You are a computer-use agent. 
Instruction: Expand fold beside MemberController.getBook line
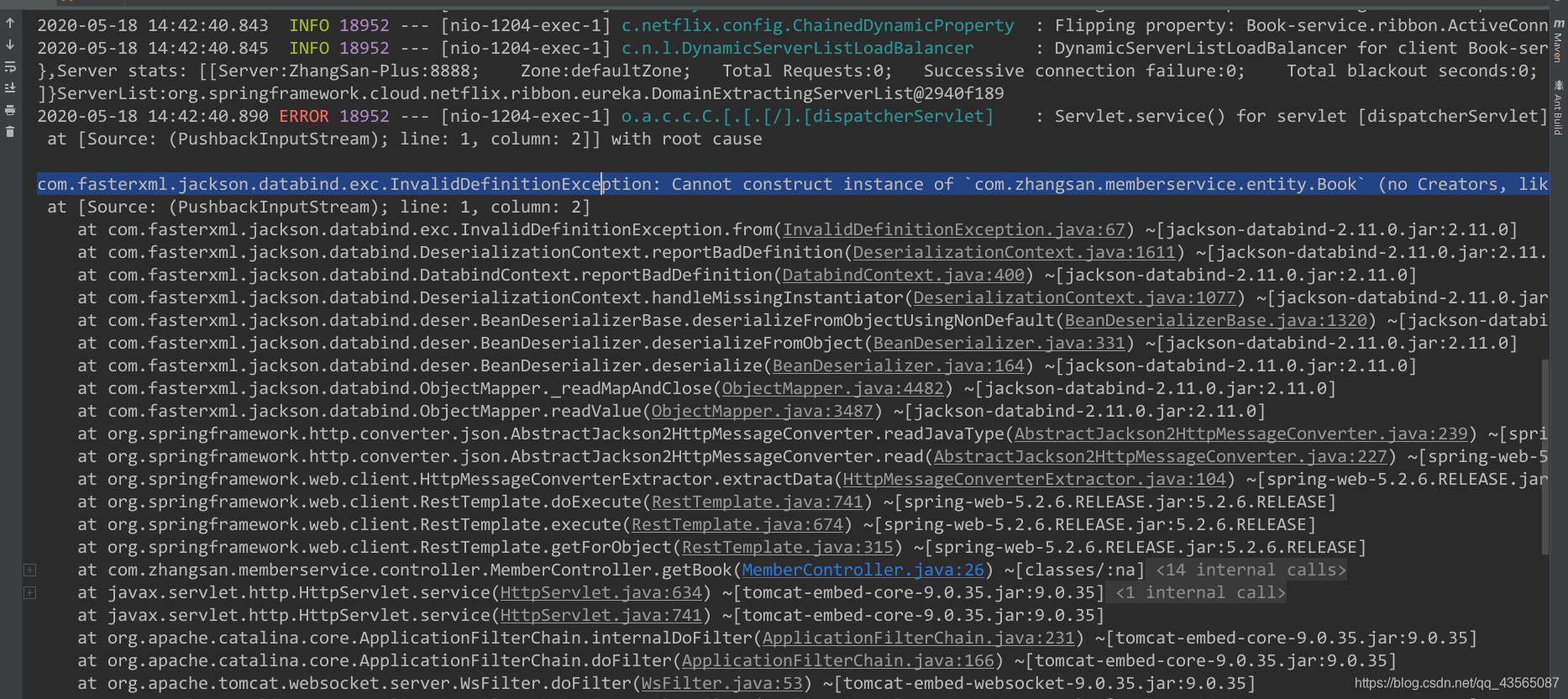point(29,570)
